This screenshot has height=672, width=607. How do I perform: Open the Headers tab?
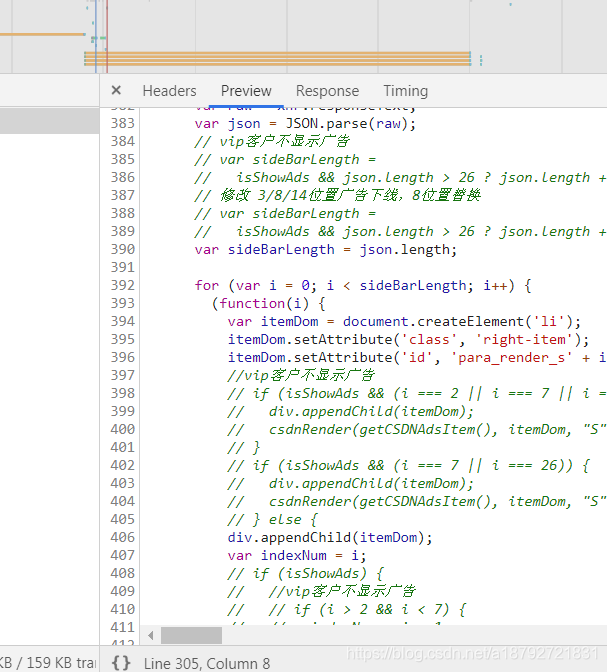click(x=169, y=91)
